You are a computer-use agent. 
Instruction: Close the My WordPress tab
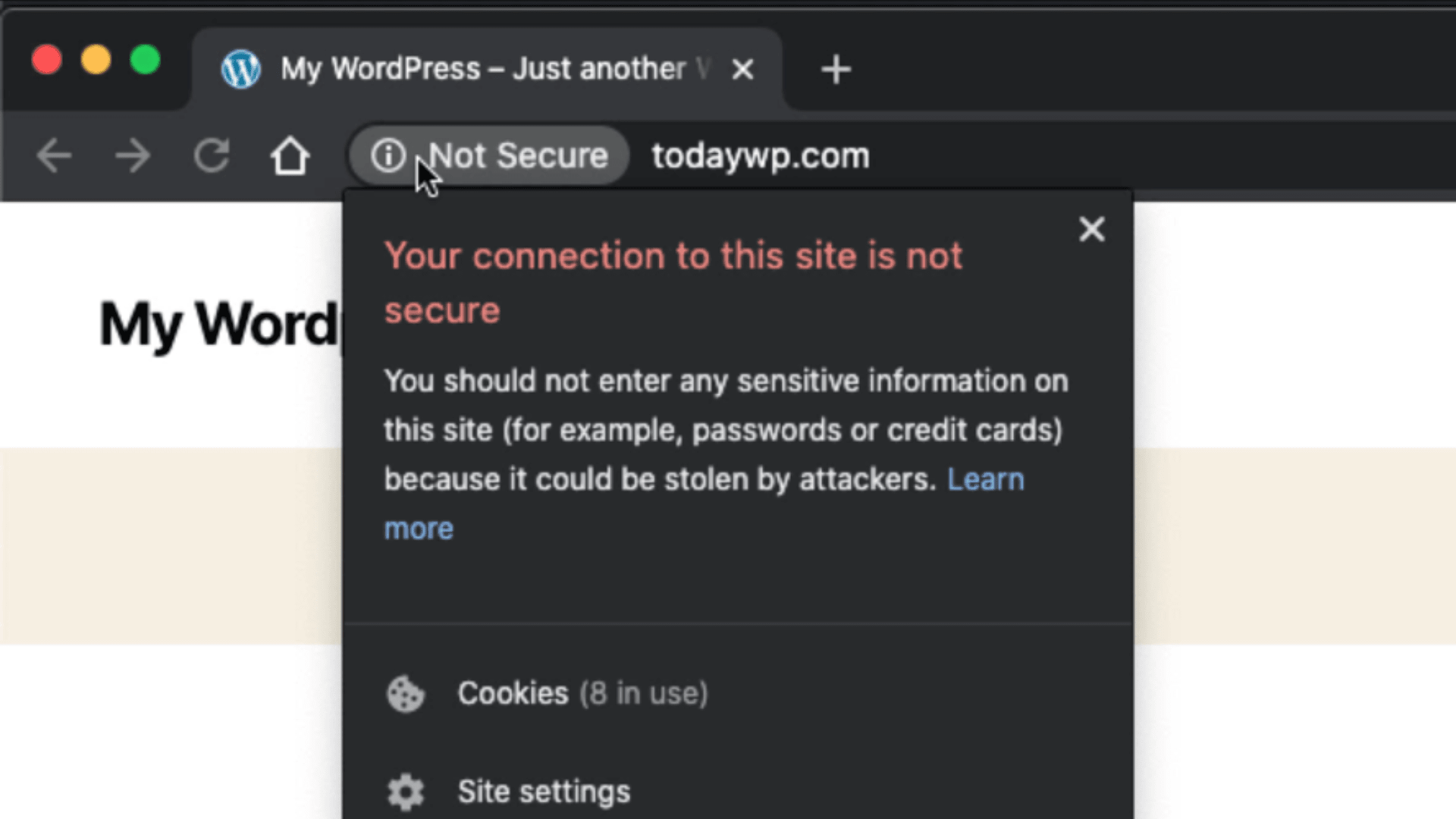click(x=743, y=69)
